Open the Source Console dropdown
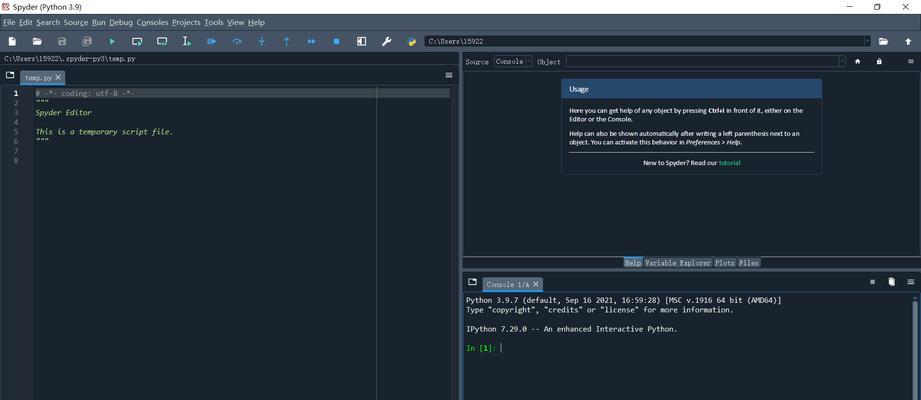Screen dimensions: 921x400 coord(513,61)
